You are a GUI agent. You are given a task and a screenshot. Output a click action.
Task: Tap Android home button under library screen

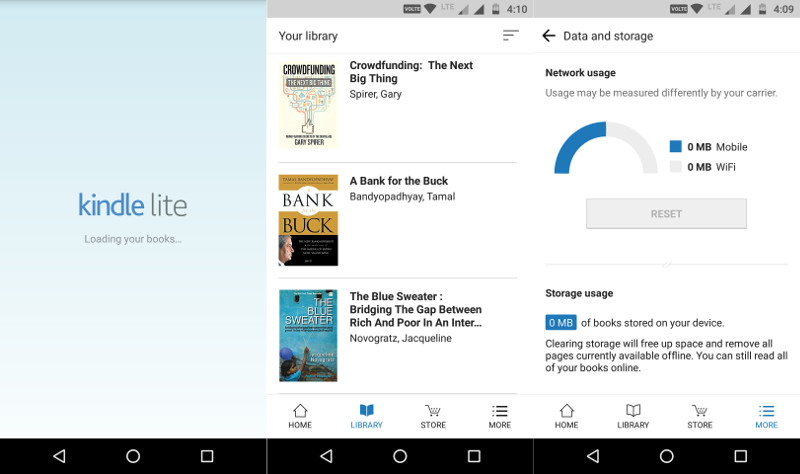[x=400, y=456]
